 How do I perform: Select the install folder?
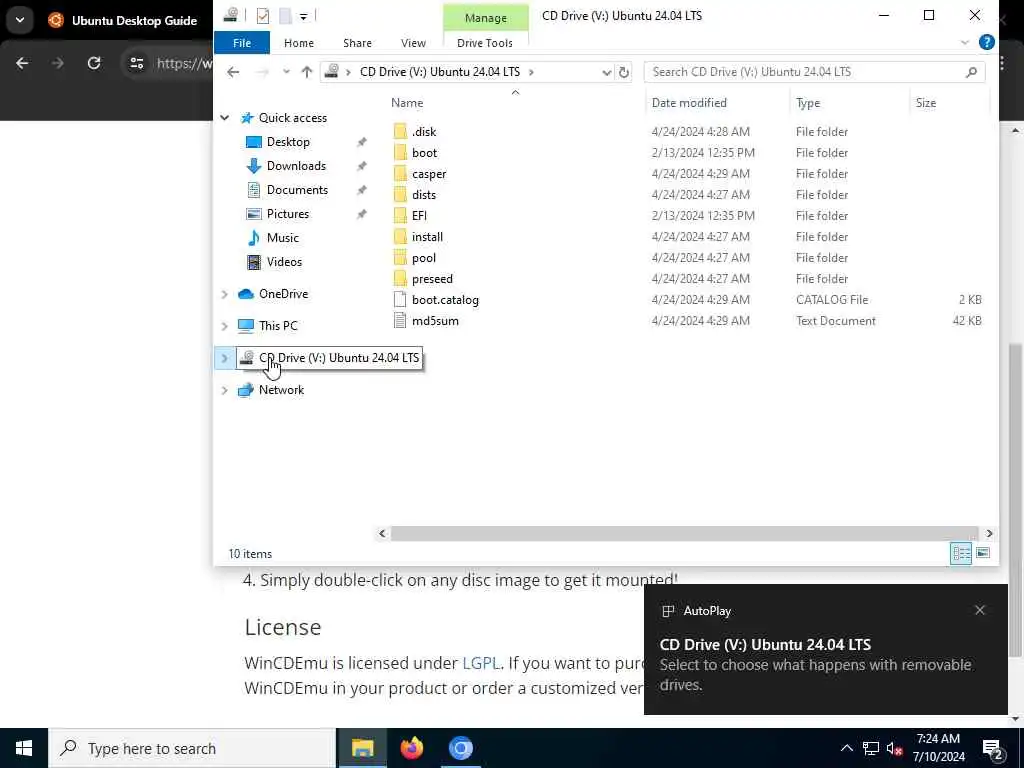(427, 236)
